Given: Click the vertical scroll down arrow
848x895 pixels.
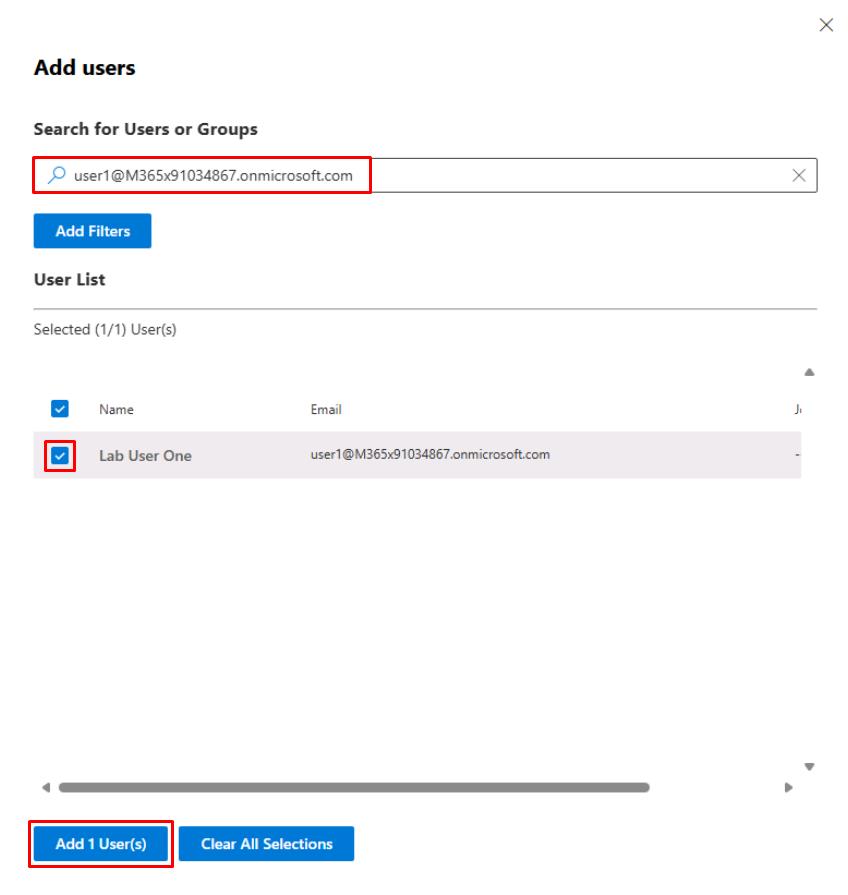Looking at the screenshot, I should (809, 767).
